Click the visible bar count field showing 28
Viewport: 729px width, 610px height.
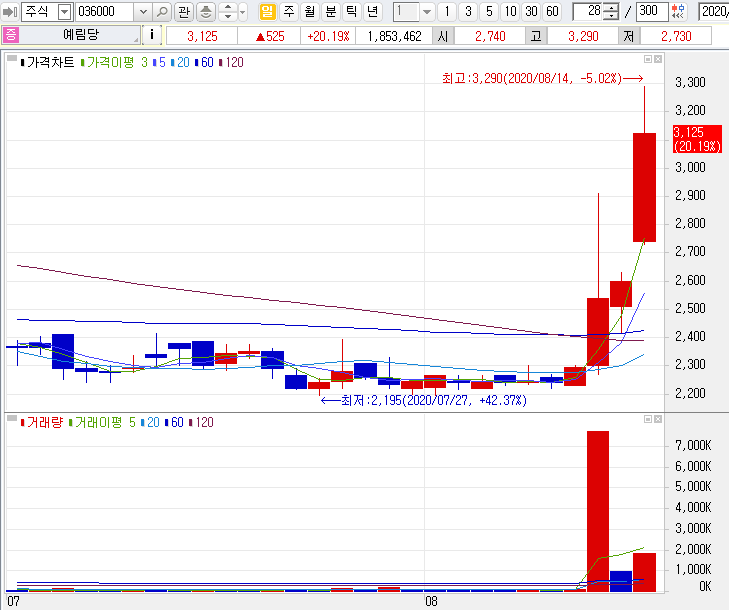click(588, 12)
